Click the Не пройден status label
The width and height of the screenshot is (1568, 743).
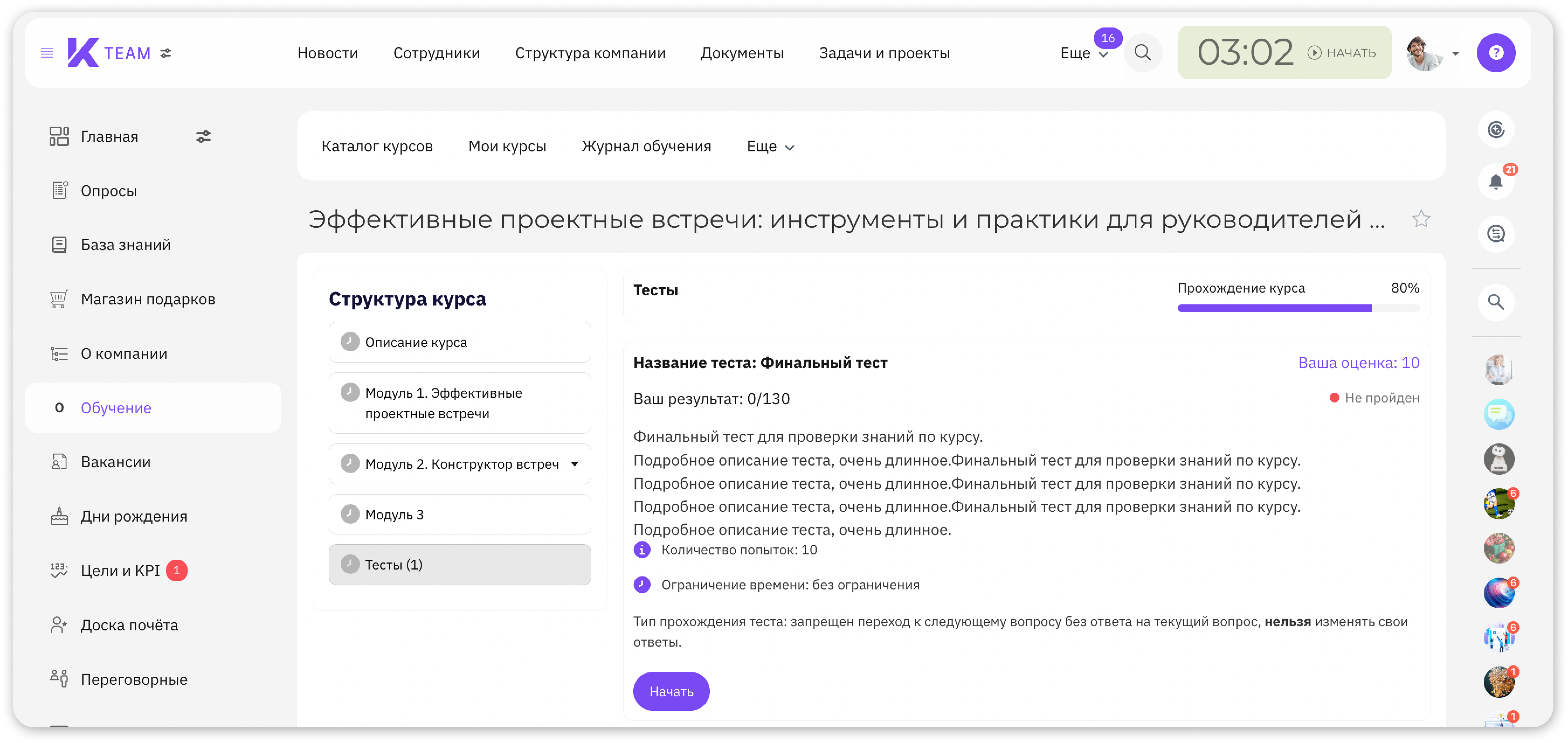[1374, 398]
